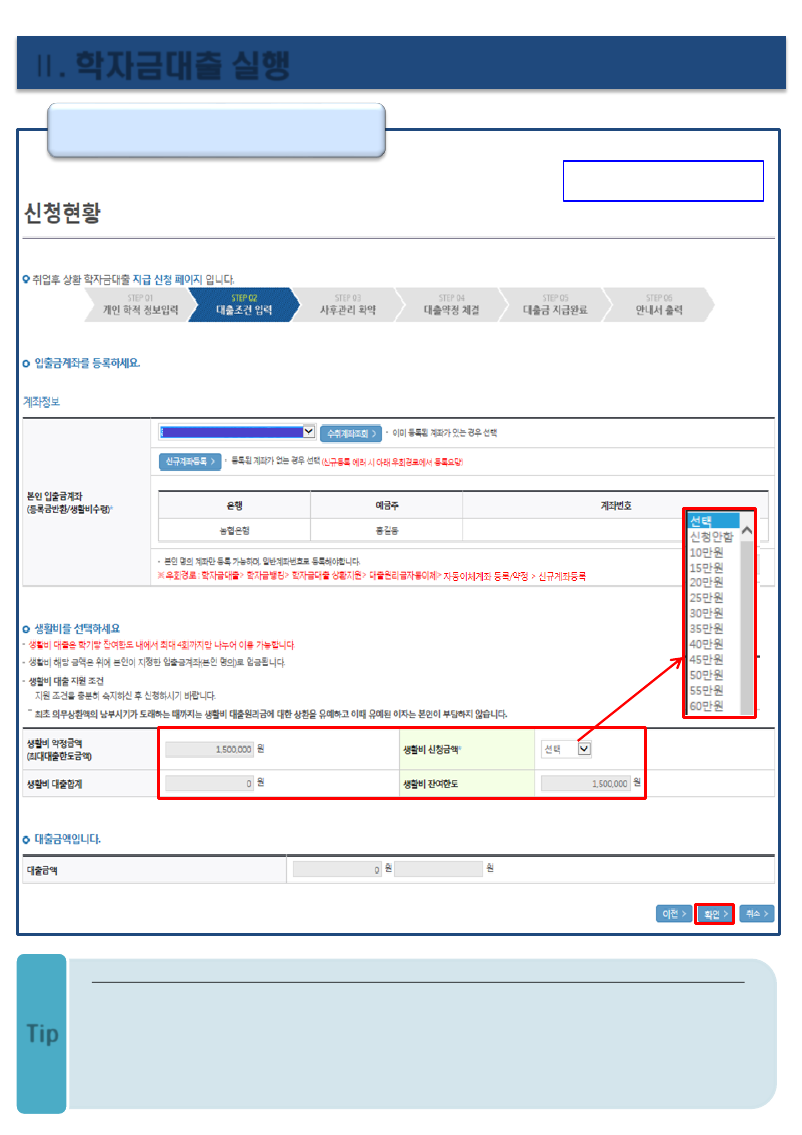Choose the 60만원 option
802x1135 pixels.
(x=706, y=706)
